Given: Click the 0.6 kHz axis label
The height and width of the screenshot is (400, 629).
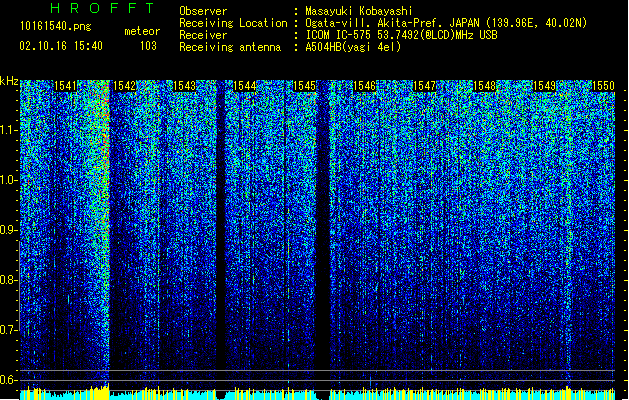Looking at the screenshot, I should [x=9, y=380].
